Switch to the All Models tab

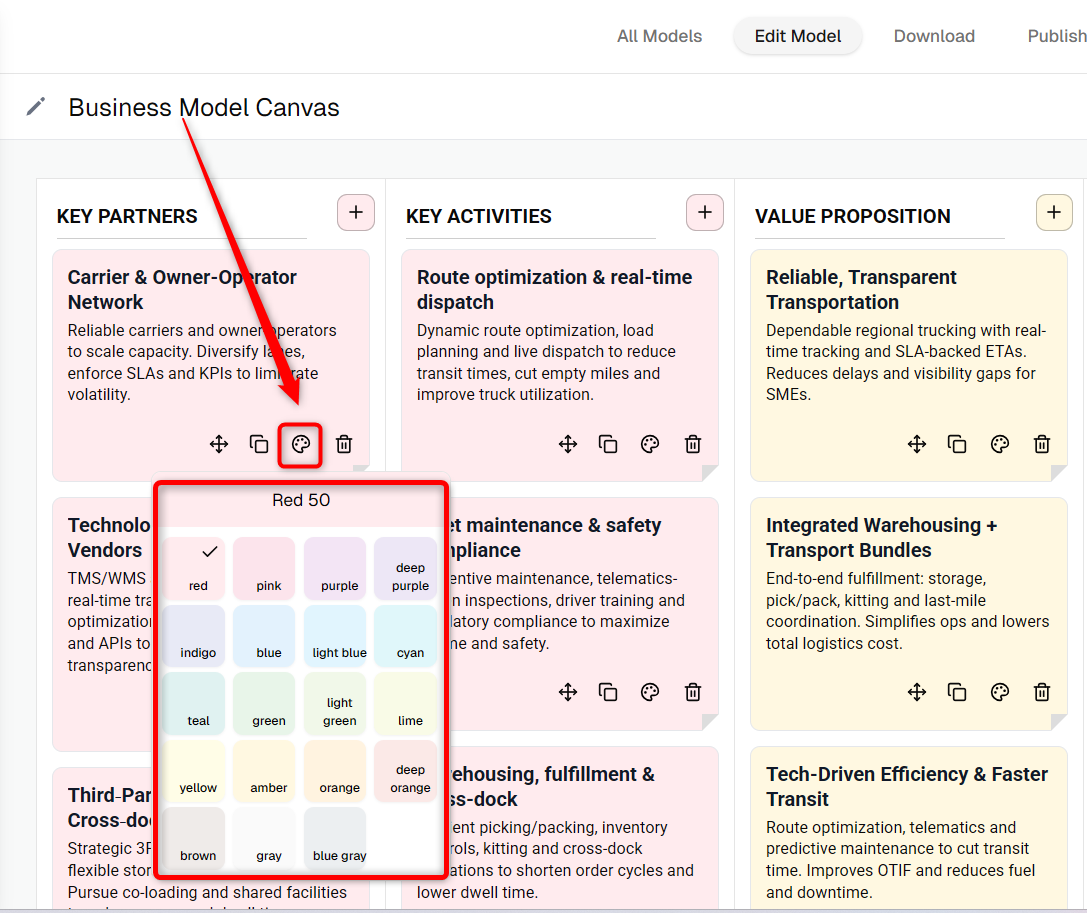pos(659,36)
